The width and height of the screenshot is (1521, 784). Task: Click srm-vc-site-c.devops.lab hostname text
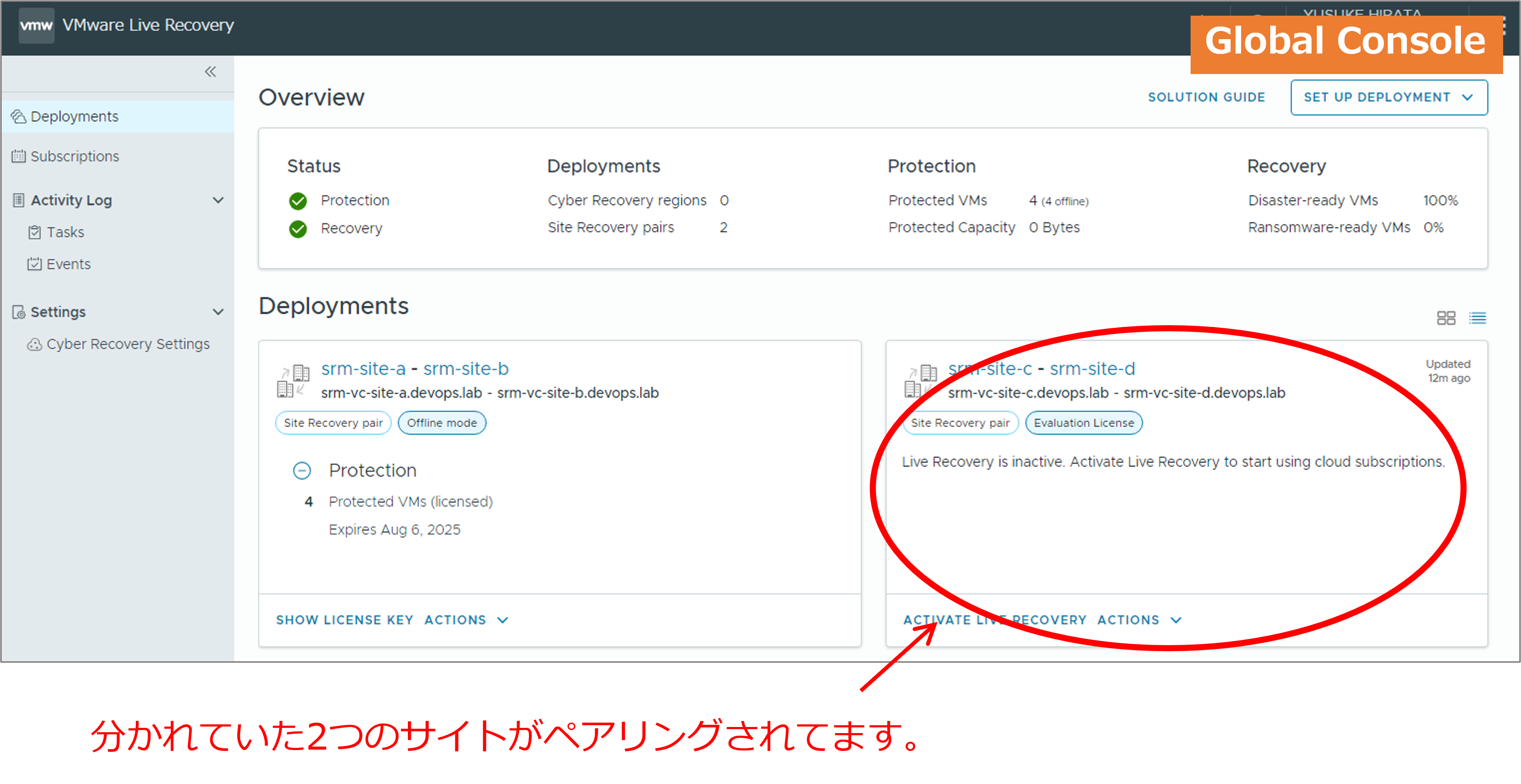pos(1029,393)
